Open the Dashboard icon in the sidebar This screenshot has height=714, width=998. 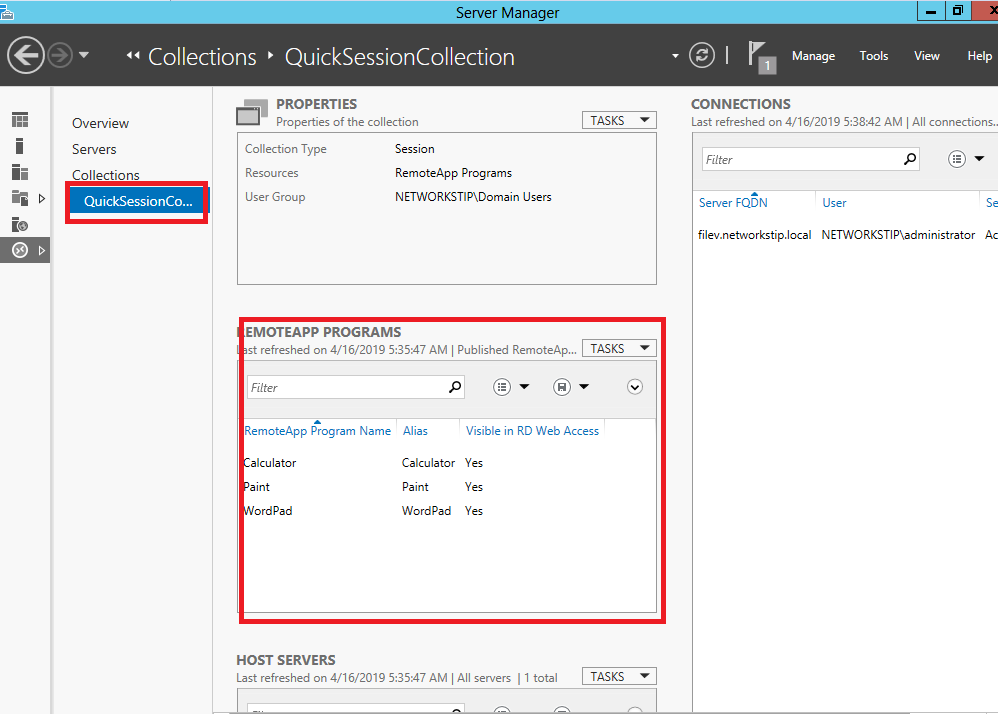20,119
